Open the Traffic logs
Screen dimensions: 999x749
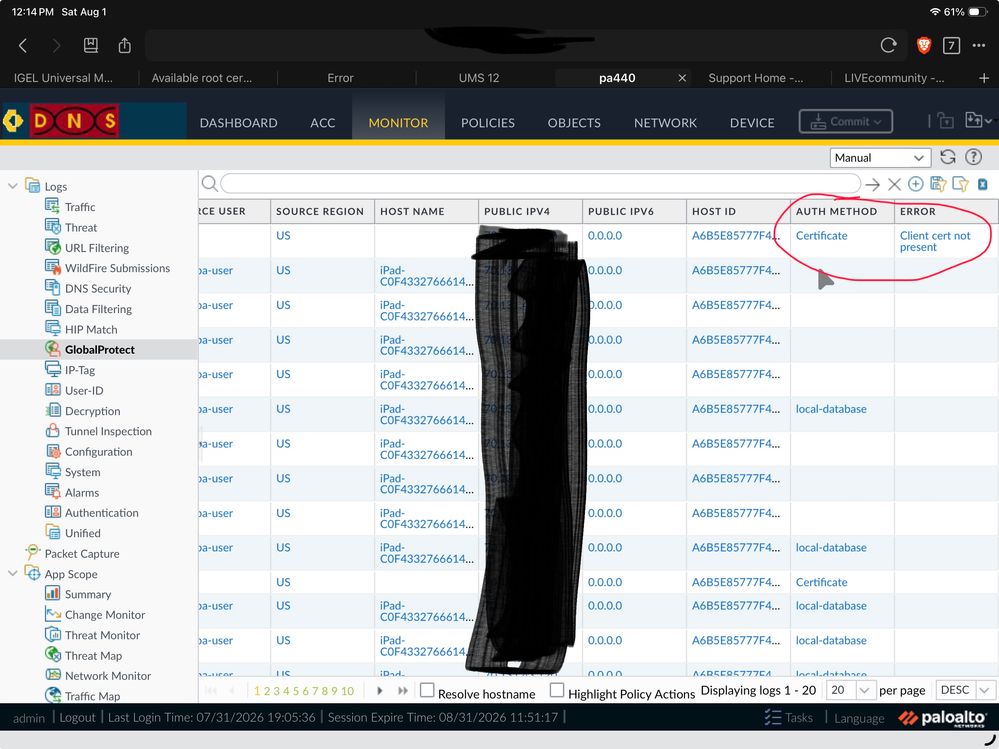[x=80, y=207]
